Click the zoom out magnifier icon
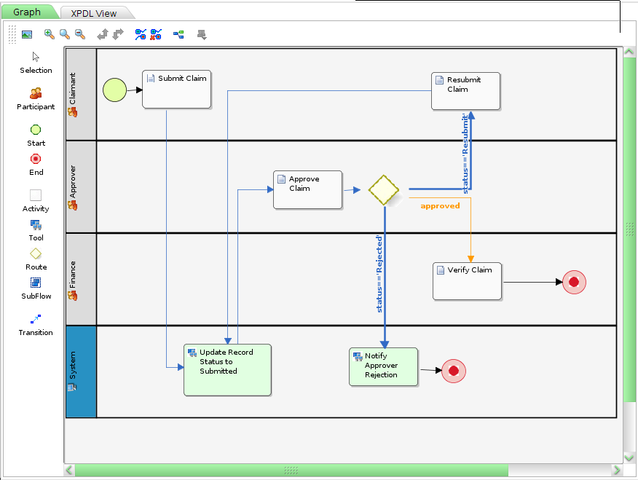 pyautogui.click(x=80, y=34)
